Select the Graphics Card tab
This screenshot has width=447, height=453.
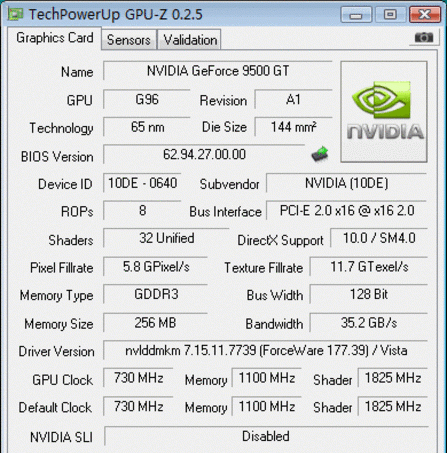pos(54,38)
